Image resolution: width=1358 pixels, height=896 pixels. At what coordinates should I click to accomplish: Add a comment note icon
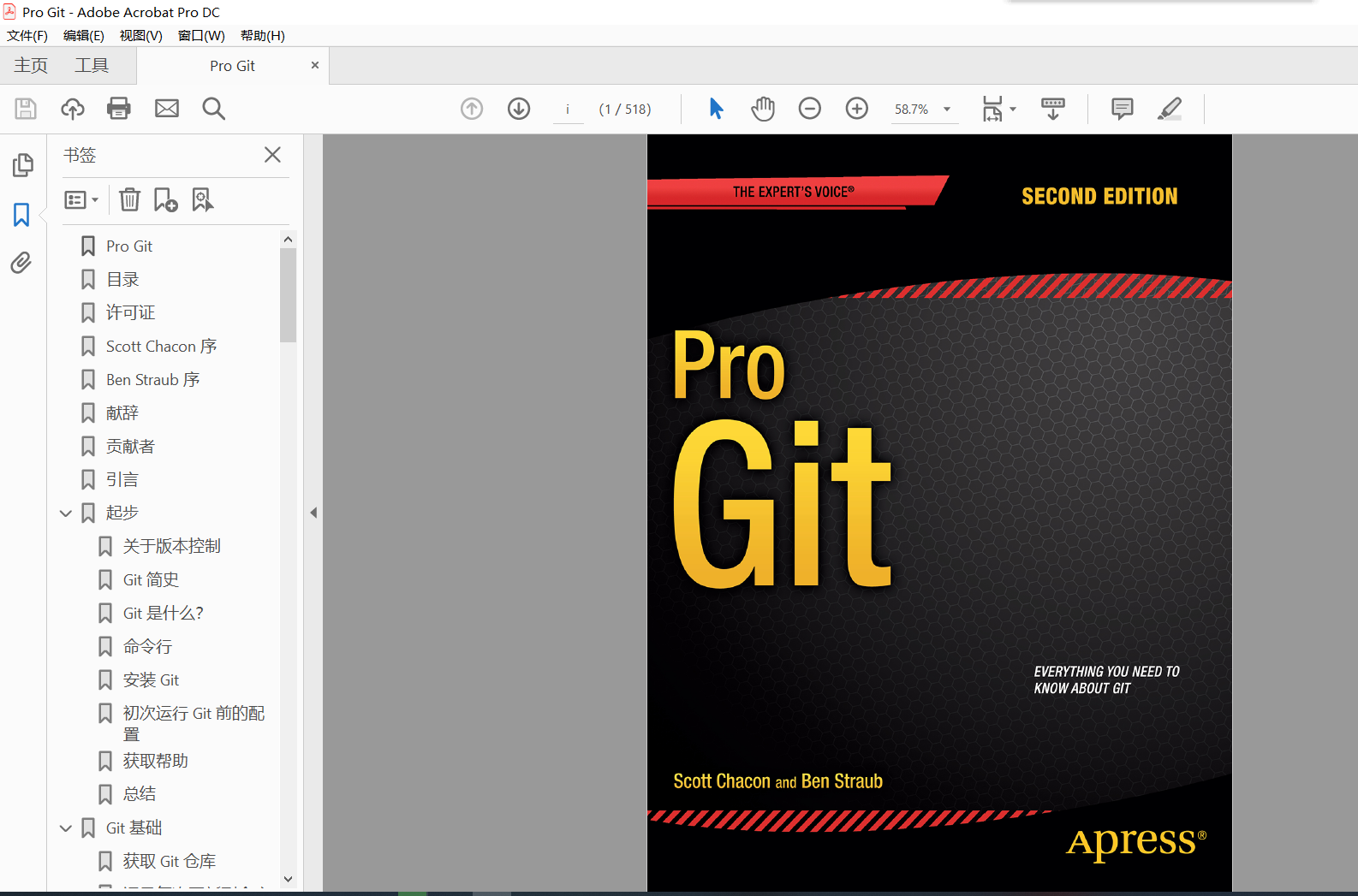point(1123,109)
